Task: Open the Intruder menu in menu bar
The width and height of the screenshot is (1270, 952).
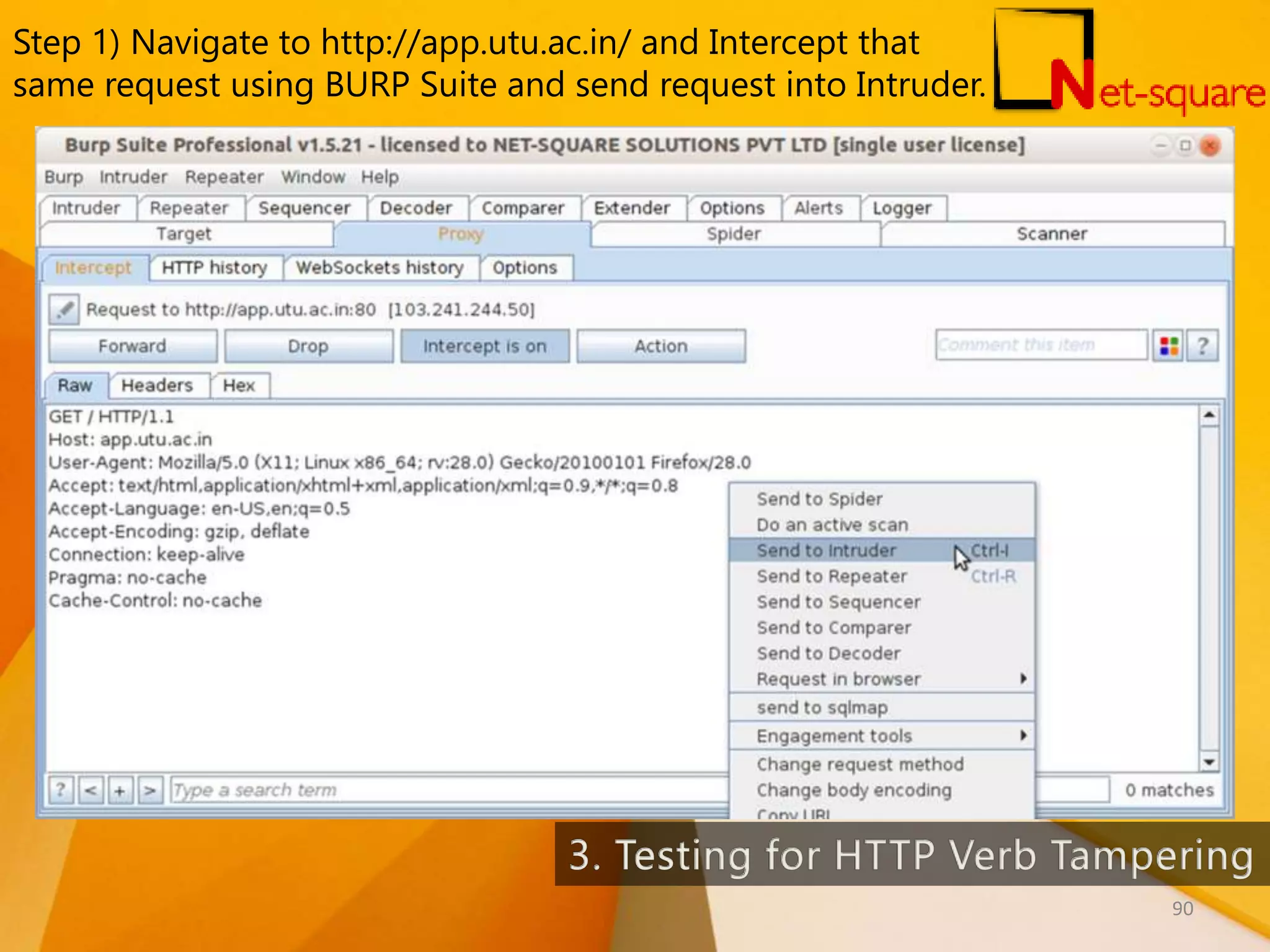Action: point(133,177)
